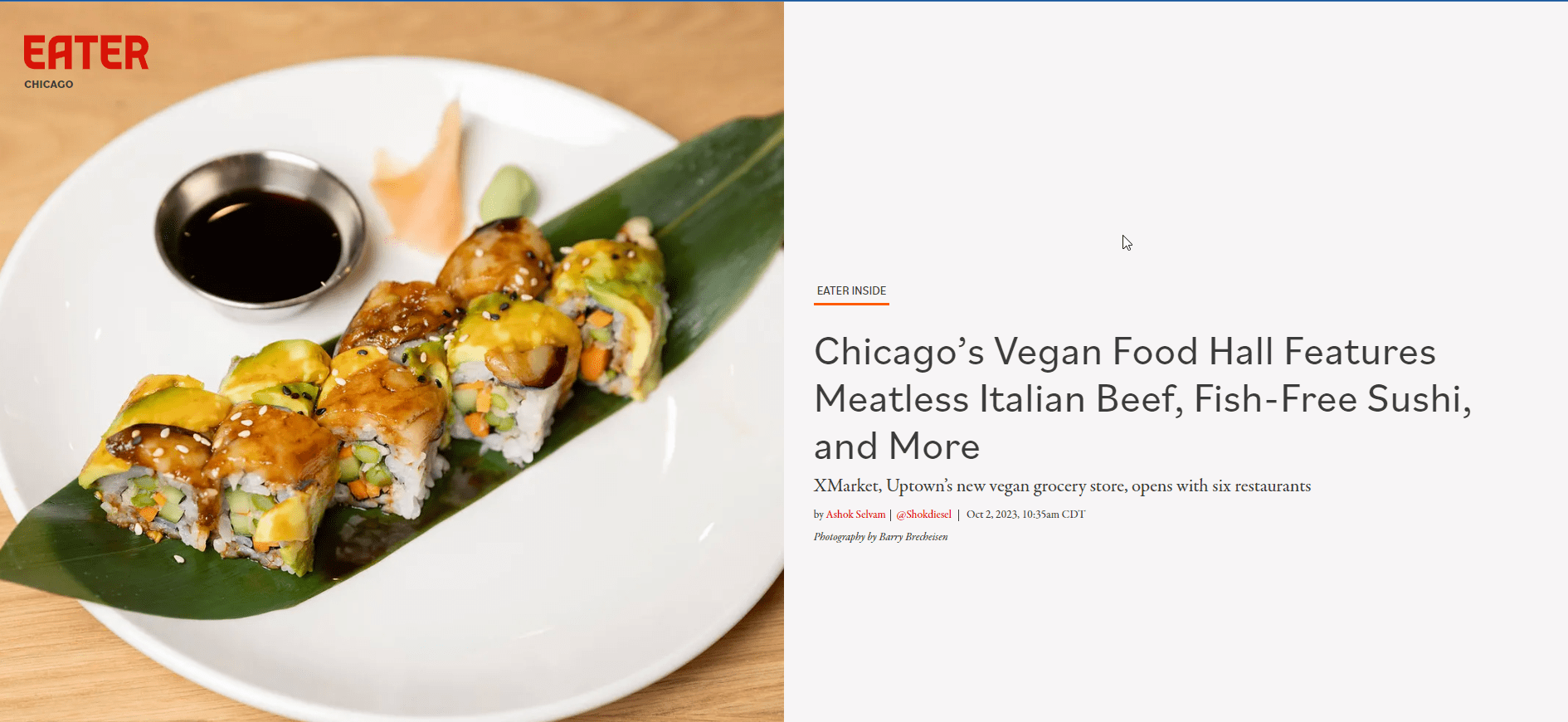Image resolution: width=1568 pixels, height=722 pixels.
Task: Click the green wasabi dollop in photo
Action: 507,193
